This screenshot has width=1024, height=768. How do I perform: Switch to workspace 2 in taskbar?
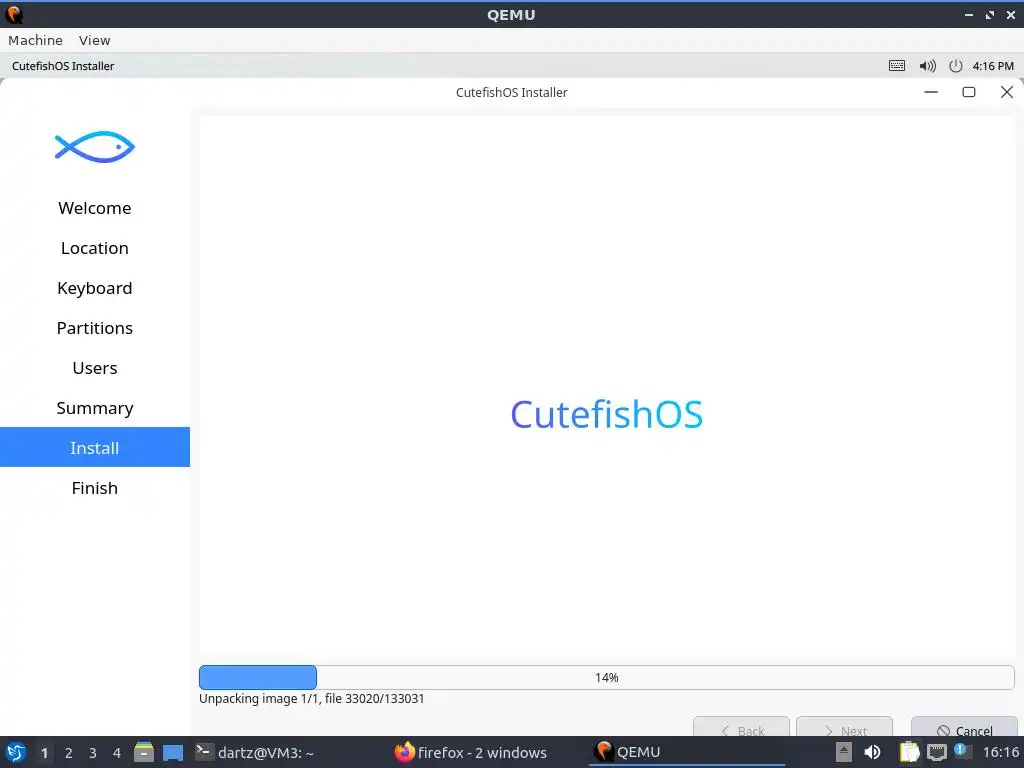click(68, 753)
